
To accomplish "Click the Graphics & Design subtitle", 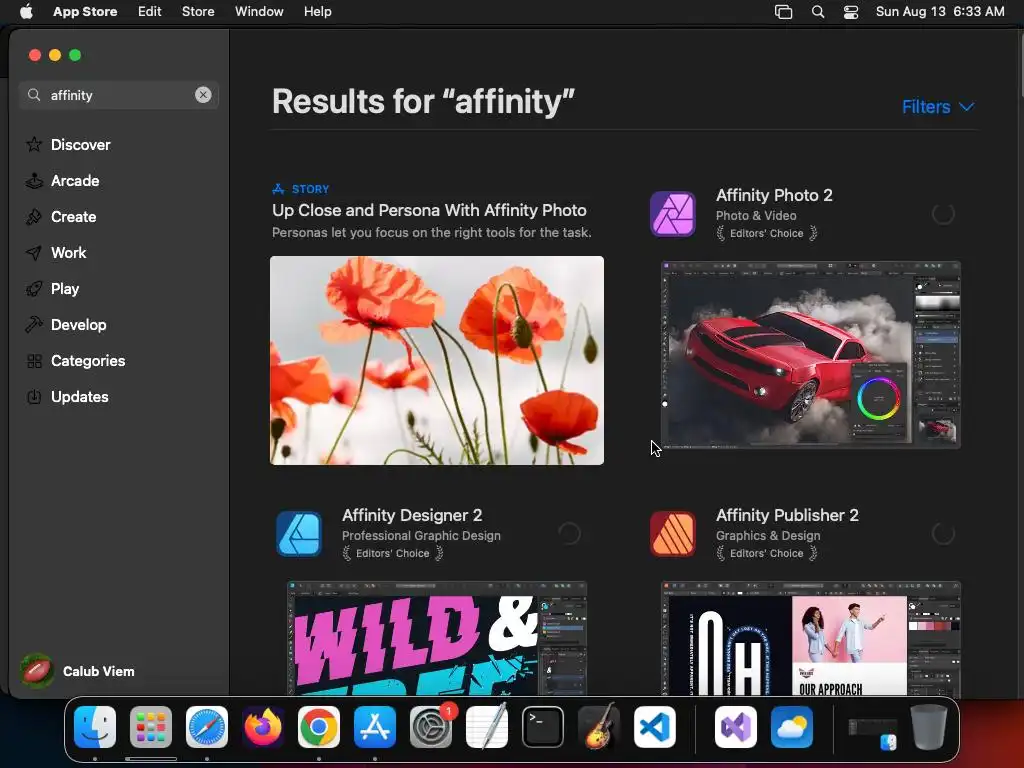I will 768,536.
